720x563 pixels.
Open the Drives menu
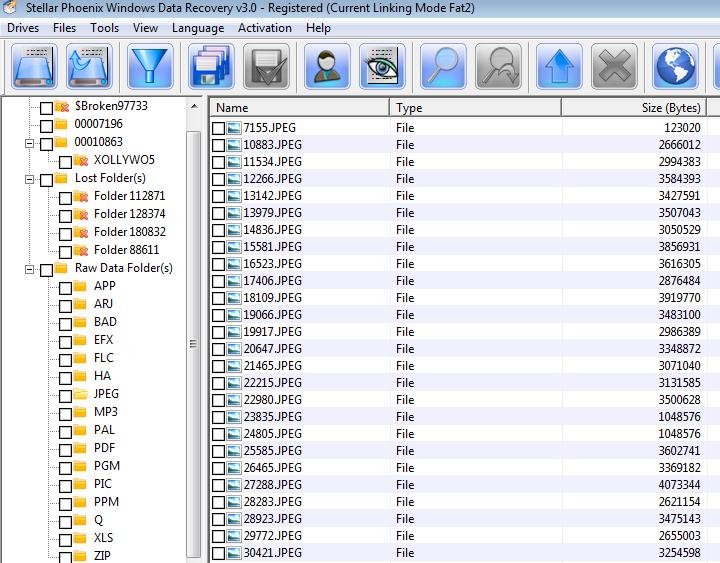click(x=23, y=28)
